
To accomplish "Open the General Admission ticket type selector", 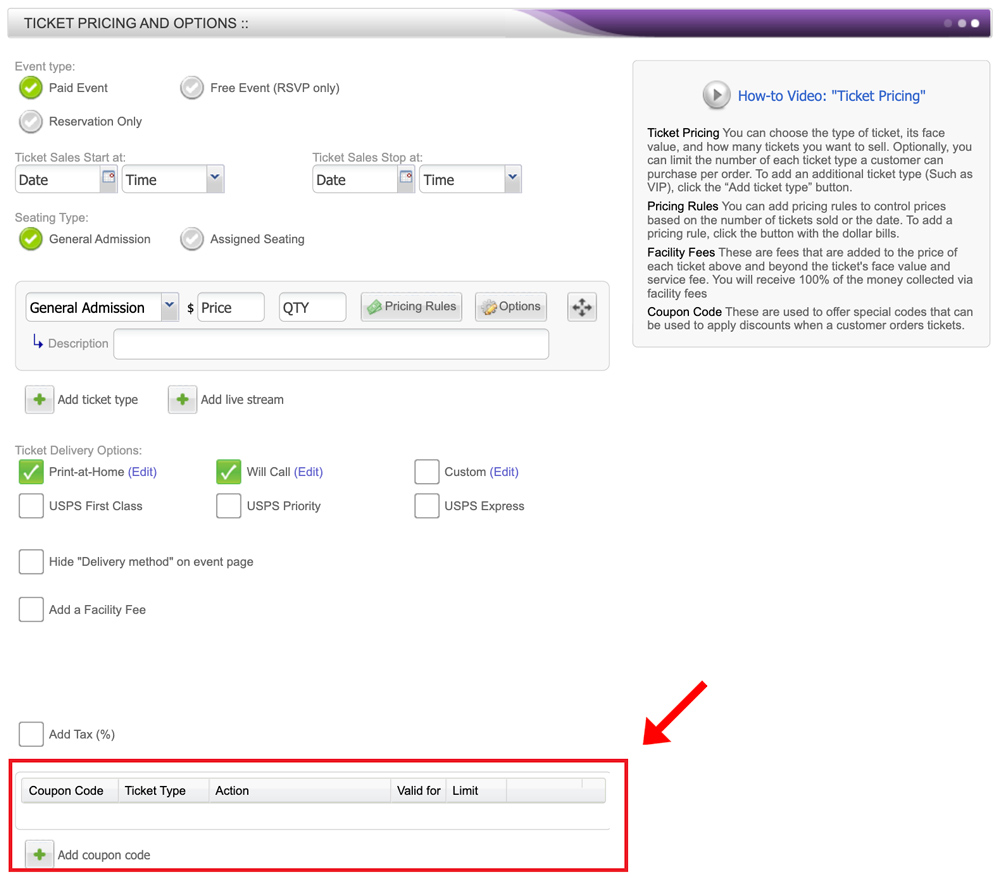I will point(168,307).
